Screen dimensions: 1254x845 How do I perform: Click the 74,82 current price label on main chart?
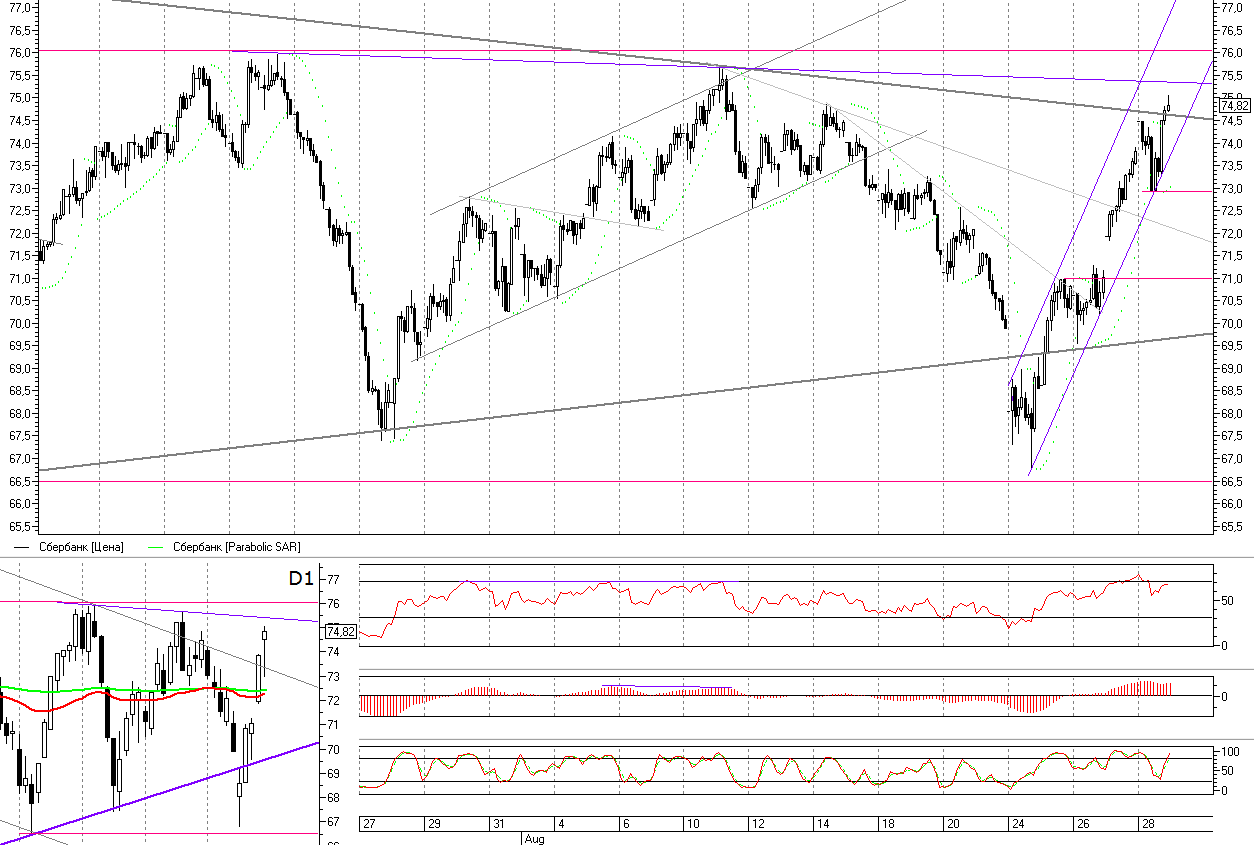coord(1235,105)
